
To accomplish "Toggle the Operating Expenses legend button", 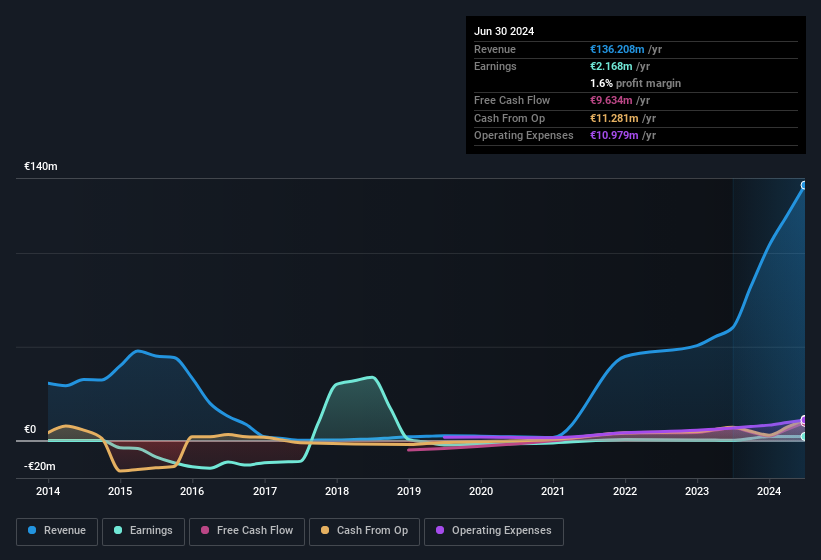I will 493,531.
